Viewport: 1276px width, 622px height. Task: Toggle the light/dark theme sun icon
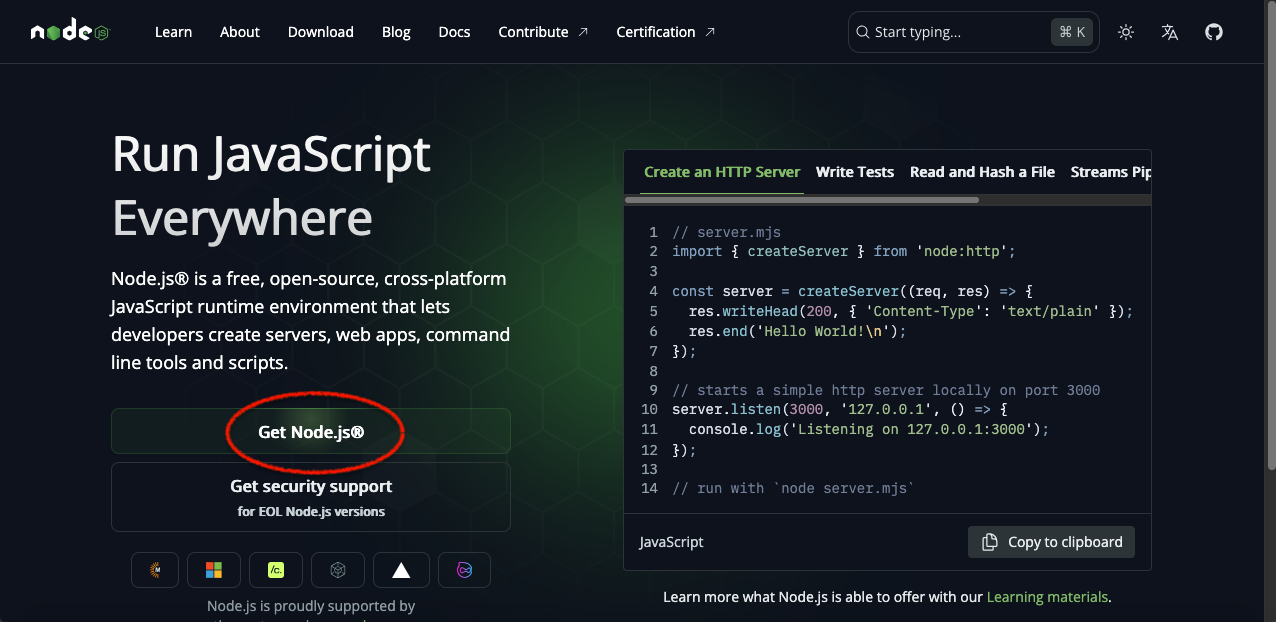(1126, 32)
